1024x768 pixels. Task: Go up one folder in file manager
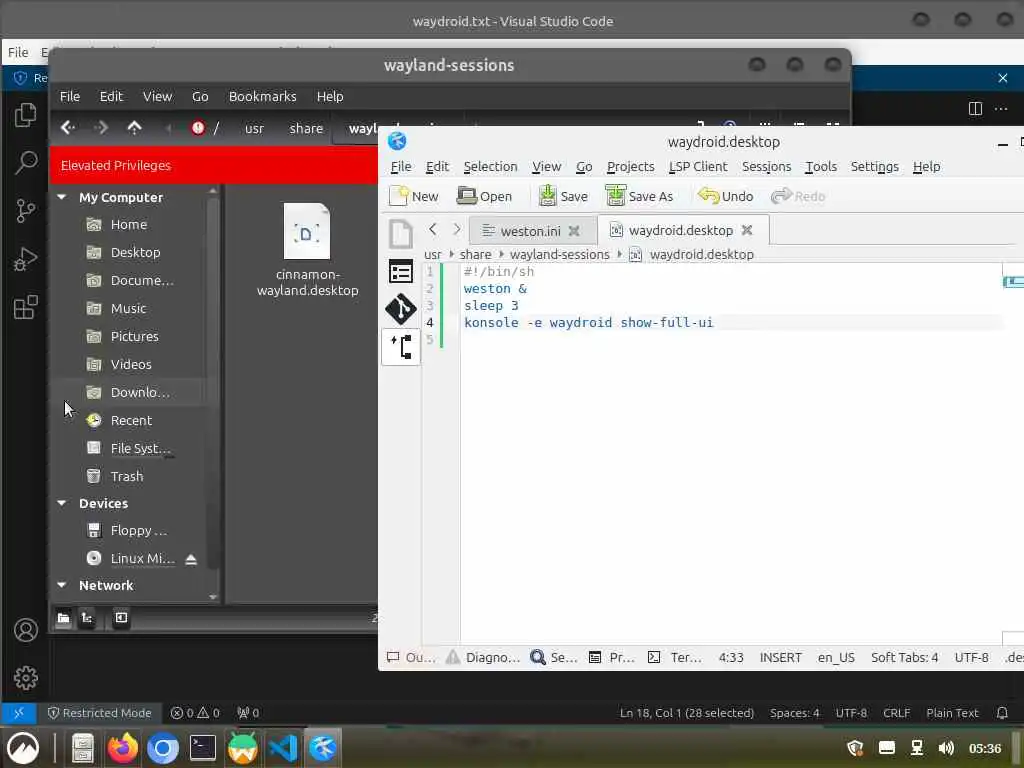tap(134, 128)
